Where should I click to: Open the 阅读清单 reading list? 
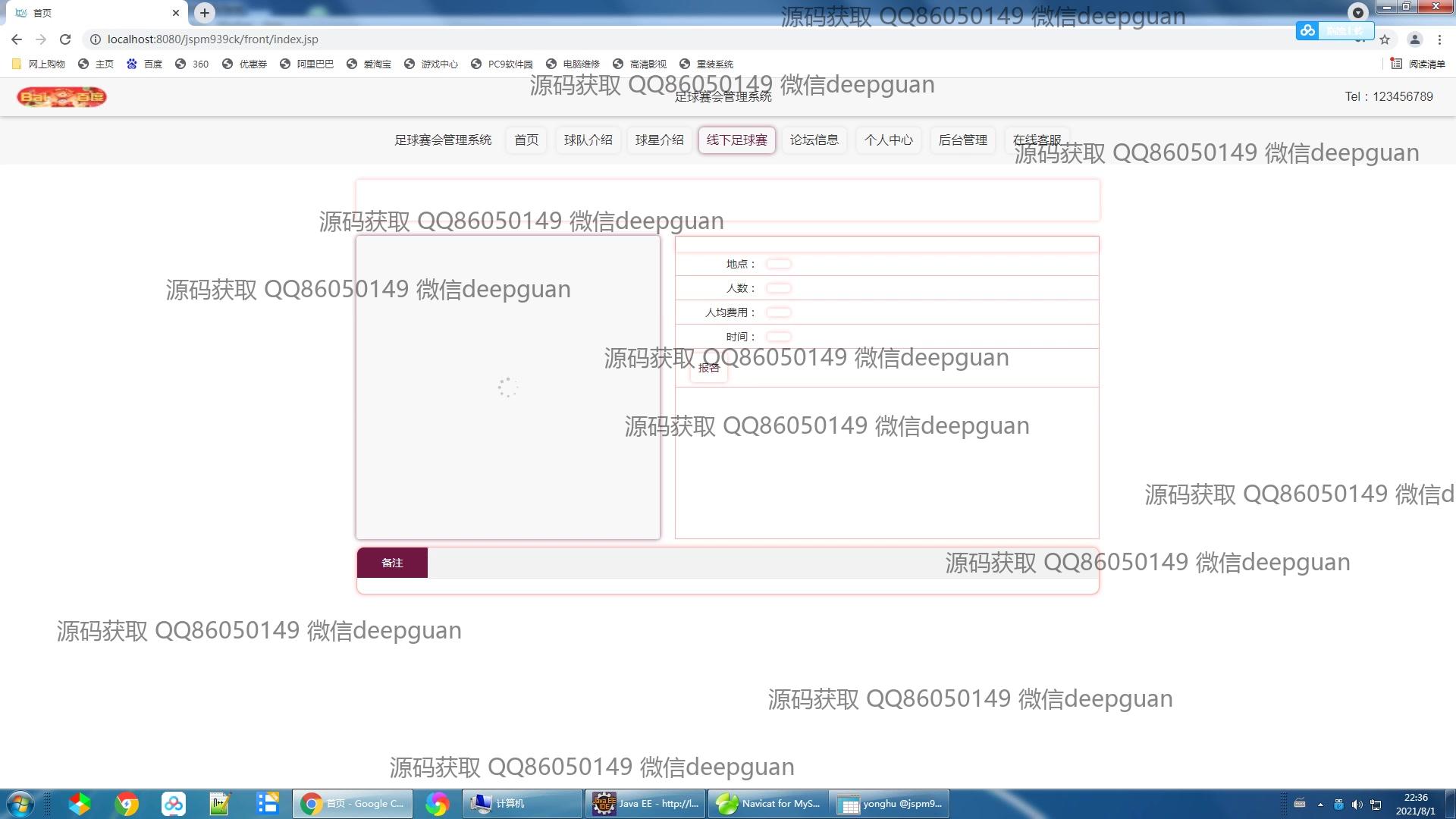coord(1418,64)
